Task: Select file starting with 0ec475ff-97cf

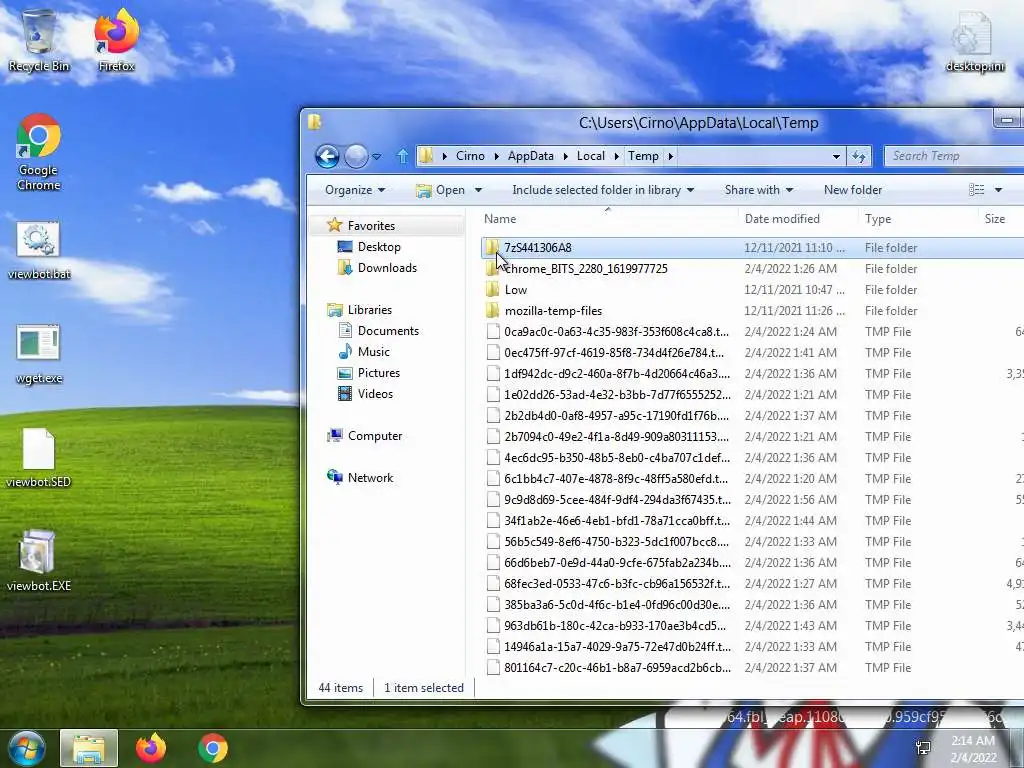Action: tap(614, 353)
